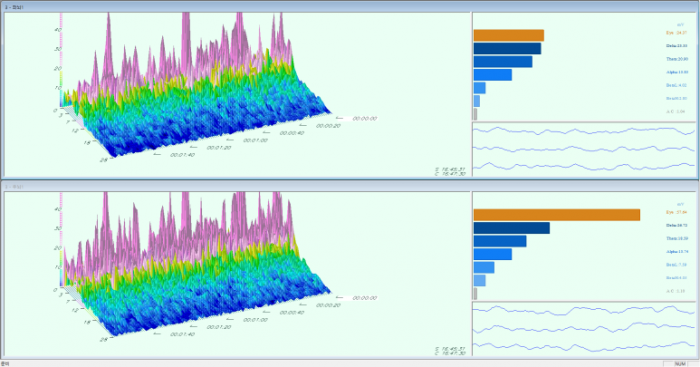Click the Eye value label in lower window
This screenshot has width=700, height=367.
tap(676, 212)
